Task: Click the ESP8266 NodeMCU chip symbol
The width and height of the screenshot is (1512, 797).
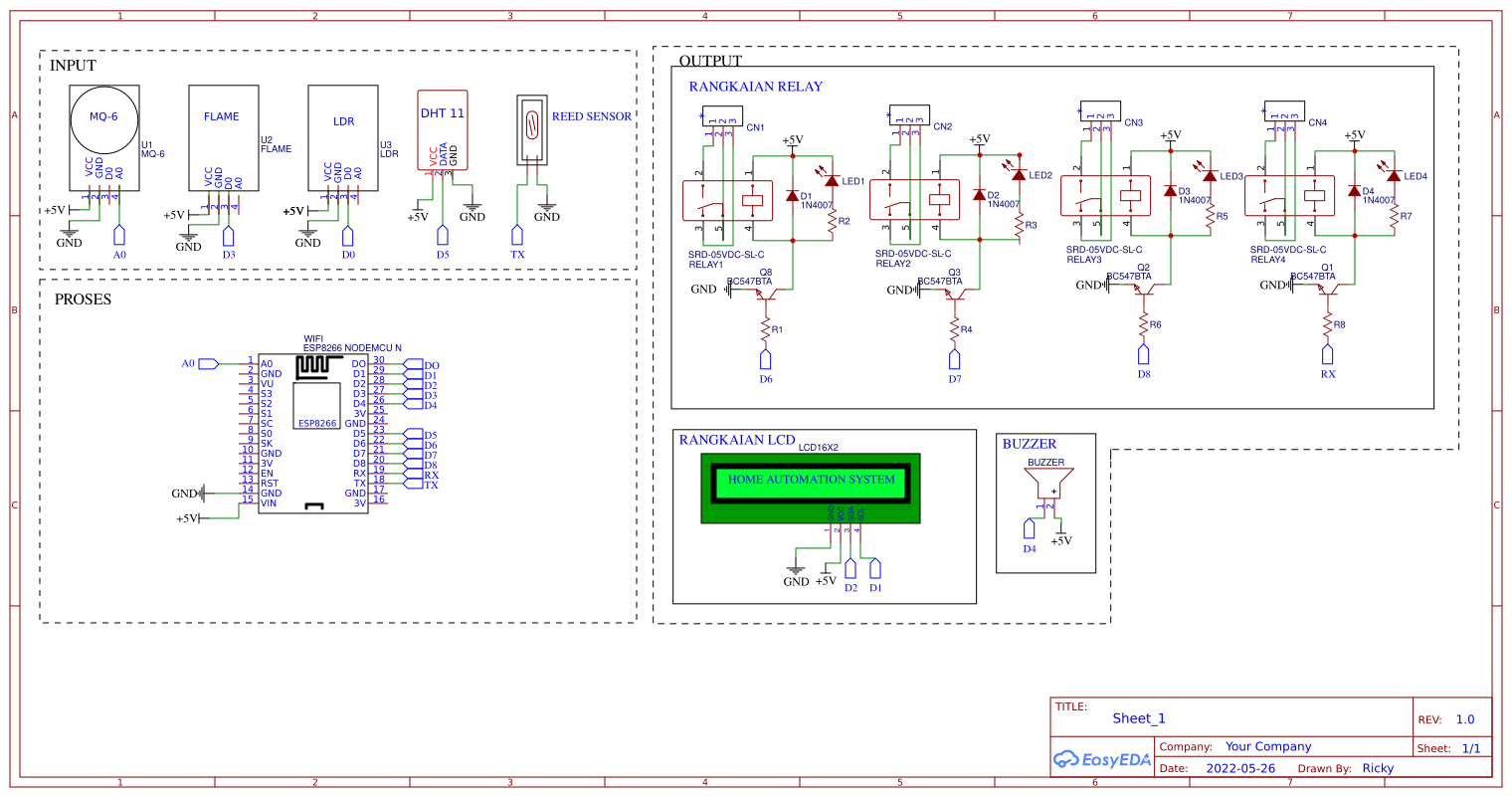Action: 312,434
